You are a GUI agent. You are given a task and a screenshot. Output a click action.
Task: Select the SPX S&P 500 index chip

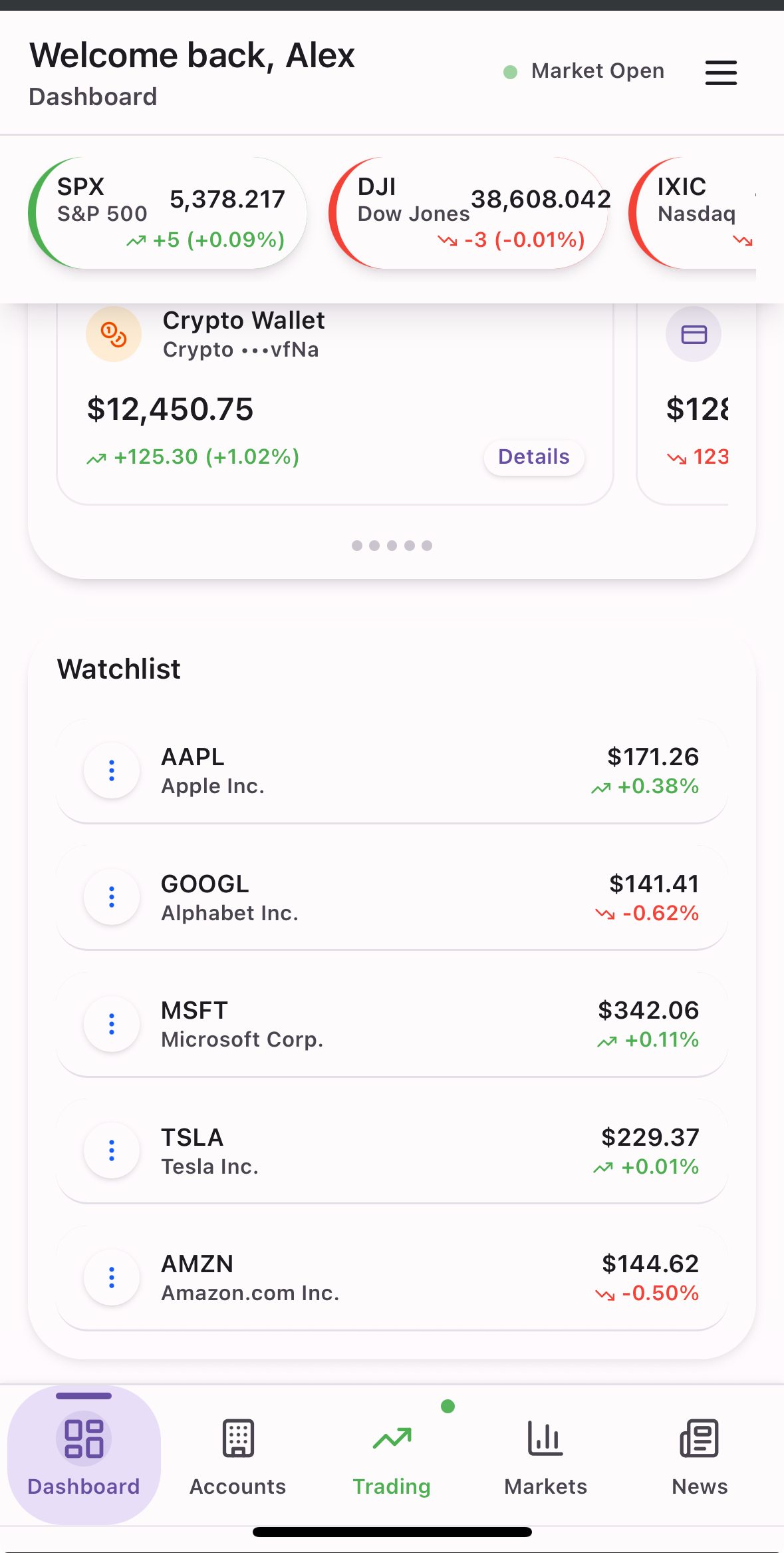168,213
